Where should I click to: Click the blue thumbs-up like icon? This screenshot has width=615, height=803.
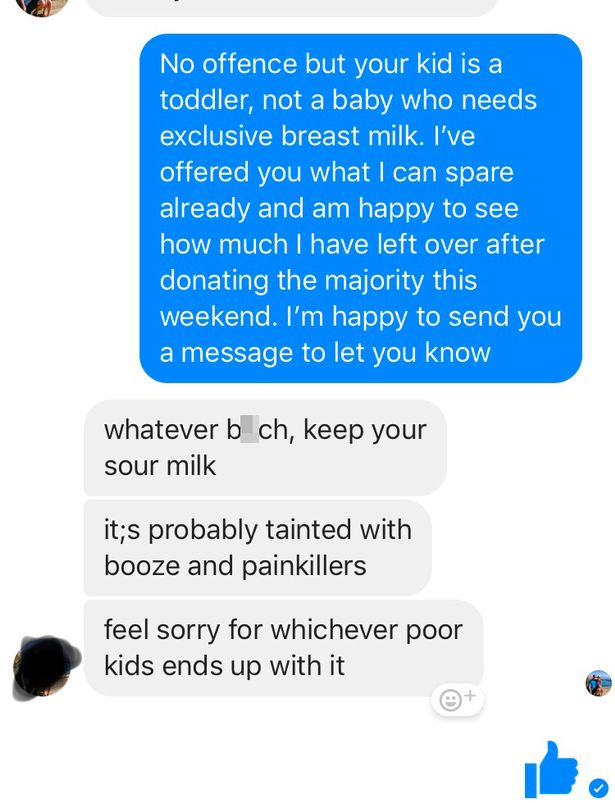(x=551, y=768)
